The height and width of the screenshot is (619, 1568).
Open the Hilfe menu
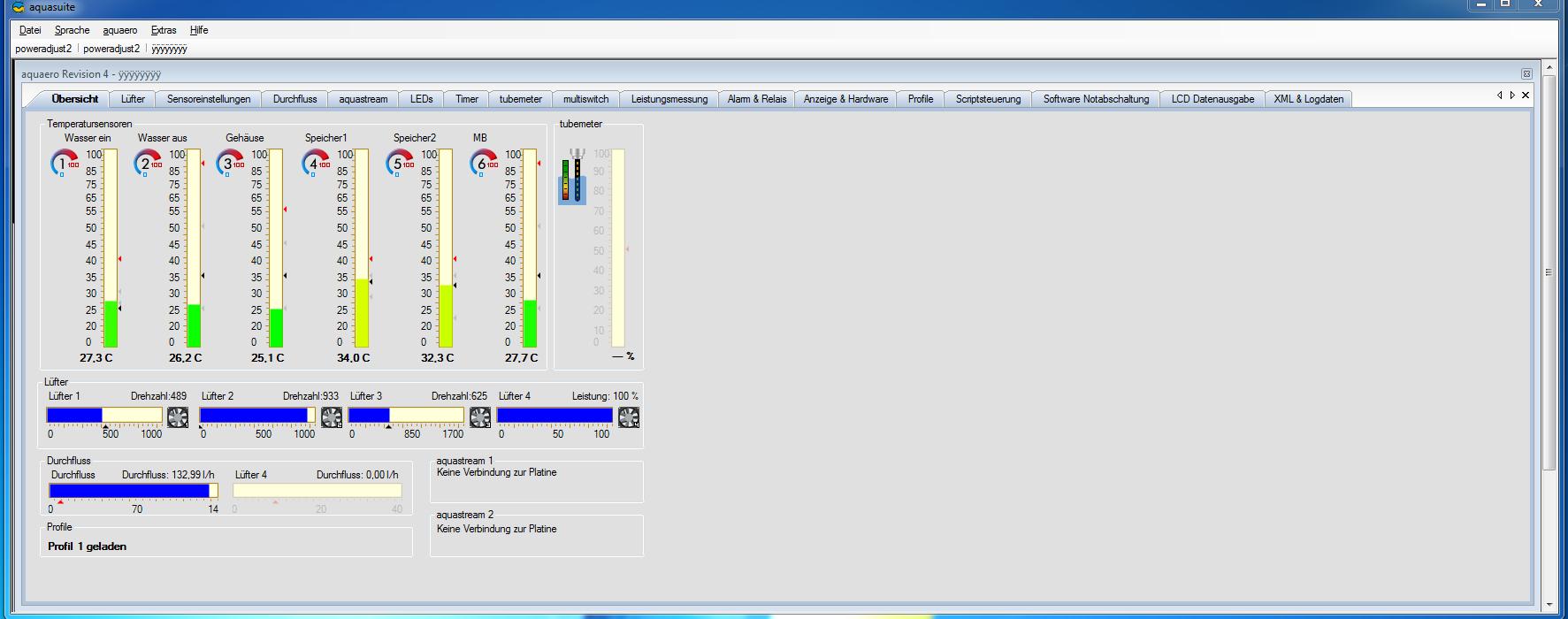[x=199, y=30]
